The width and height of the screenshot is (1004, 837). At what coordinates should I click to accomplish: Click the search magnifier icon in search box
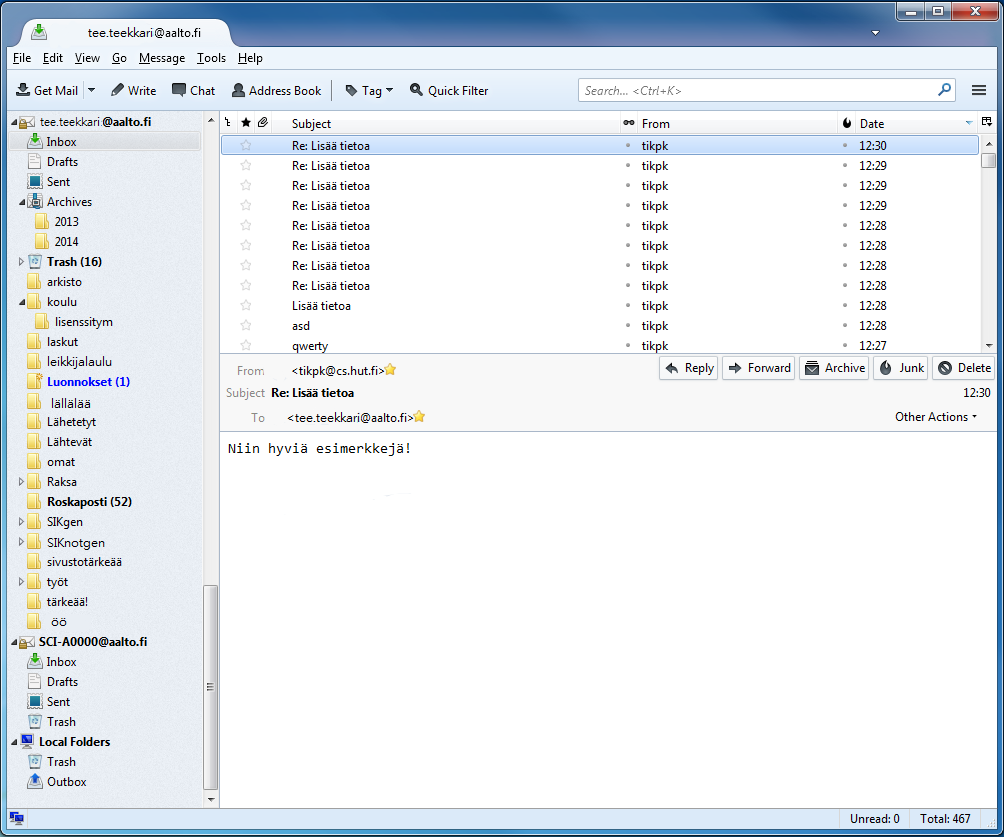[944, 90]
